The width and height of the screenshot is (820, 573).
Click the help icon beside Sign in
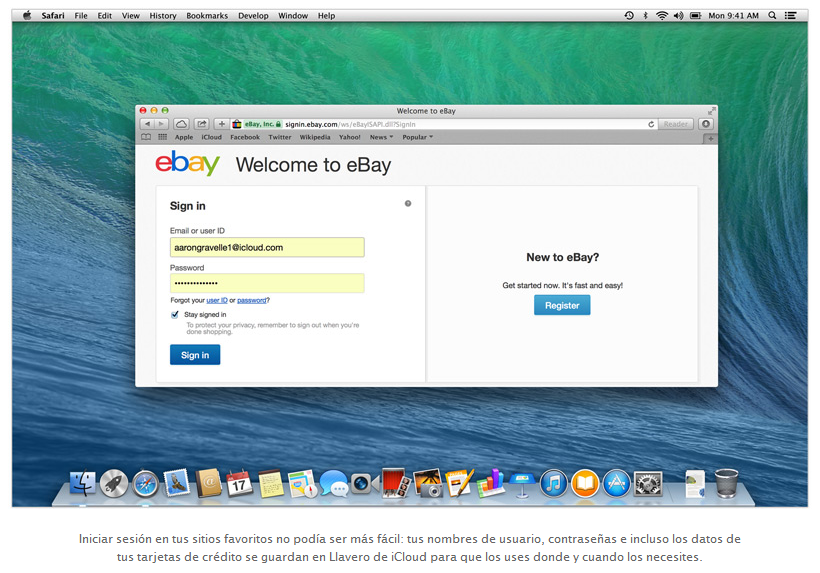408,203
